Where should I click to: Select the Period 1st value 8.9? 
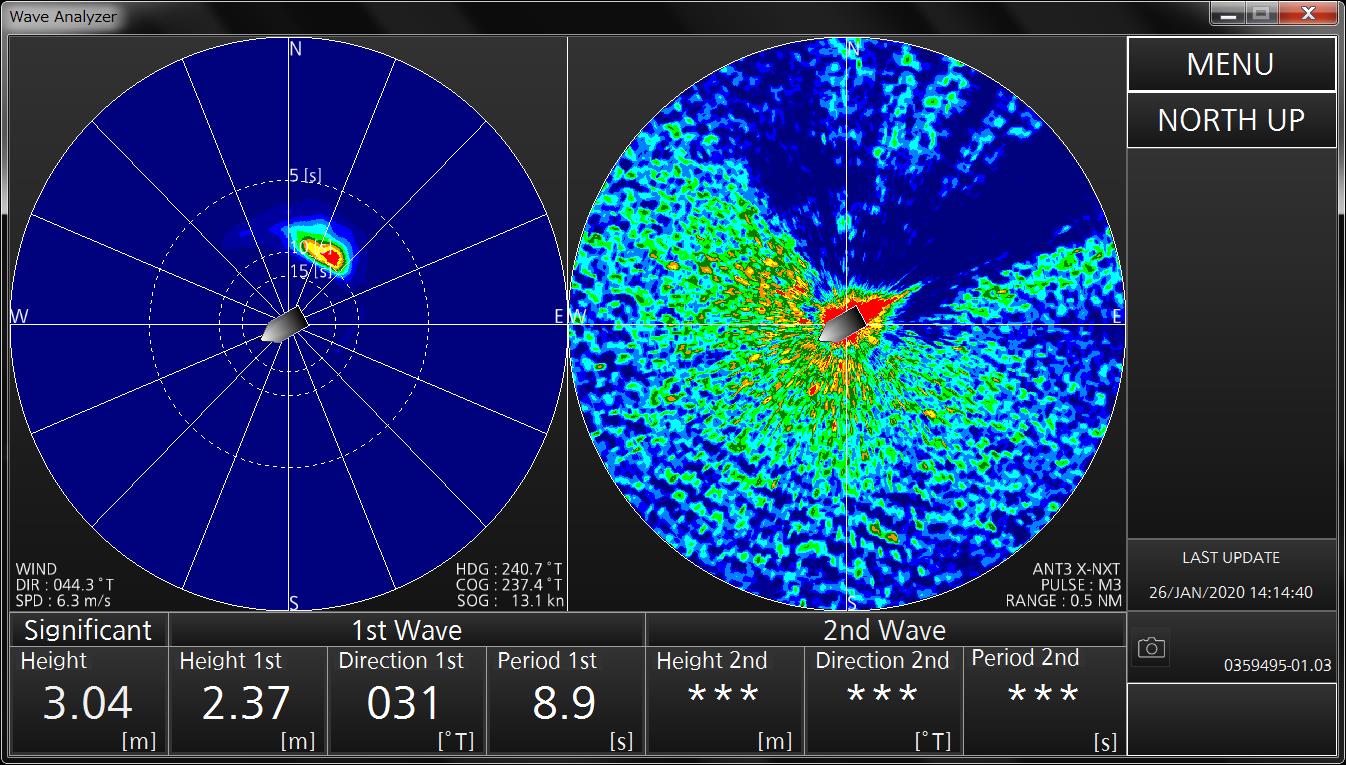pos(565,704)
